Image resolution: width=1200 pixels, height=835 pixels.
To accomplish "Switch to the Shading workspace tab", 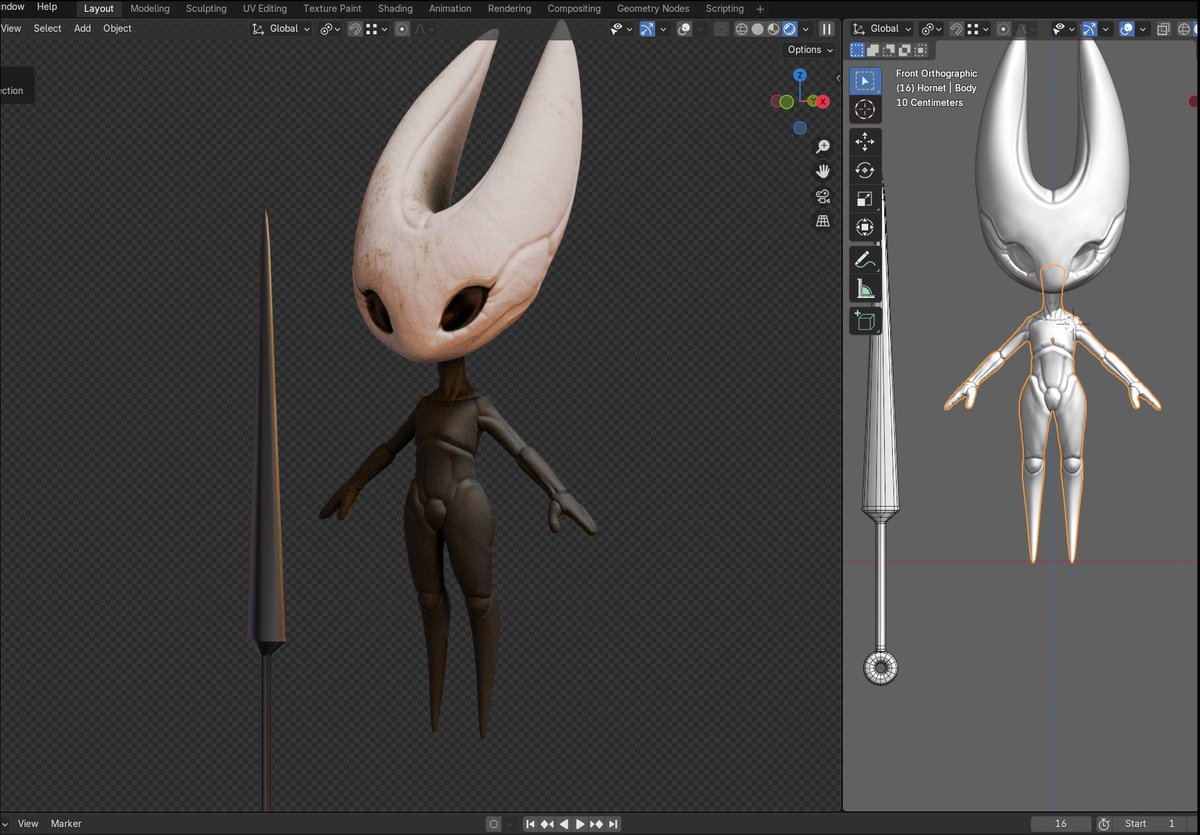I will click(395, 9).
